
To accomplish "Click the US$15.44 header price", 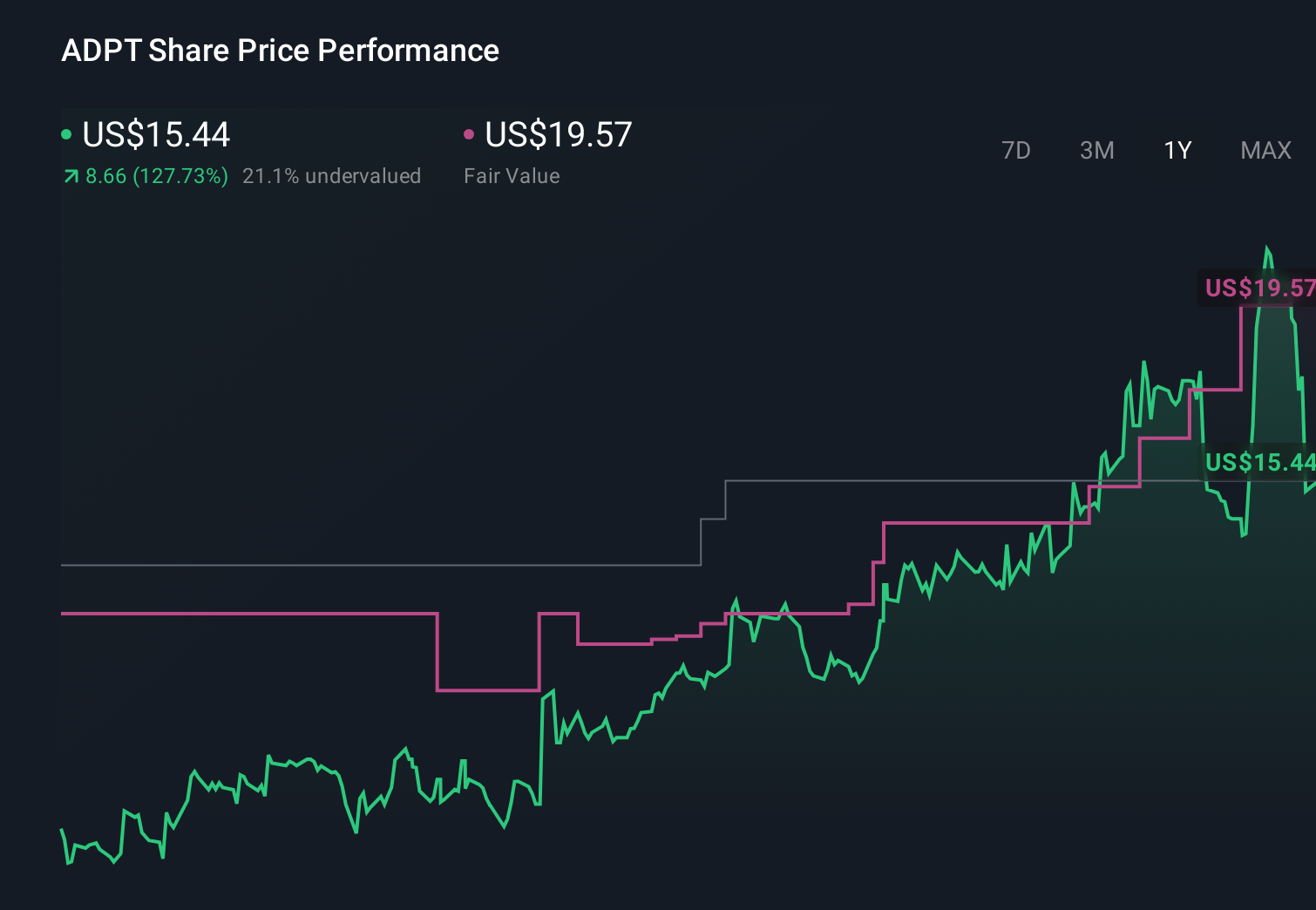I will (155, 134).
